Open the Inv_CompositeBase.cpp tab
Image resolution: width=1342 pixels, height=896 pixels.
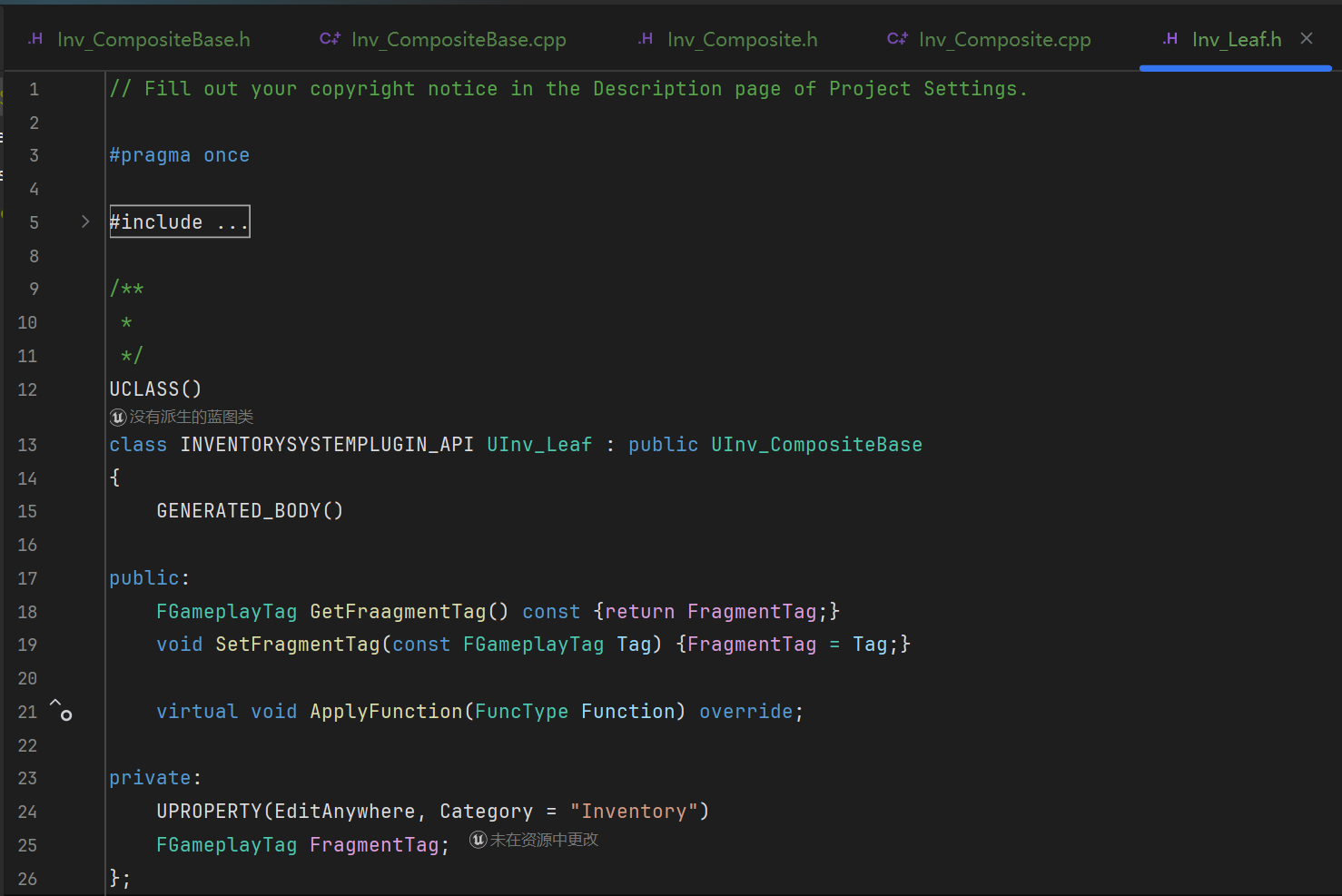click(x=443, y=39)
